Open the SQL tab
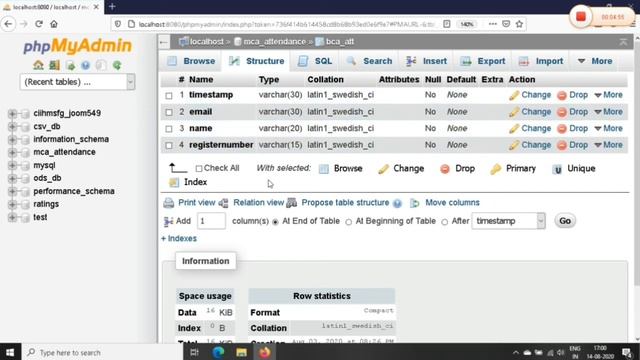Screen dimensions: 640x360 pos(315,61)
